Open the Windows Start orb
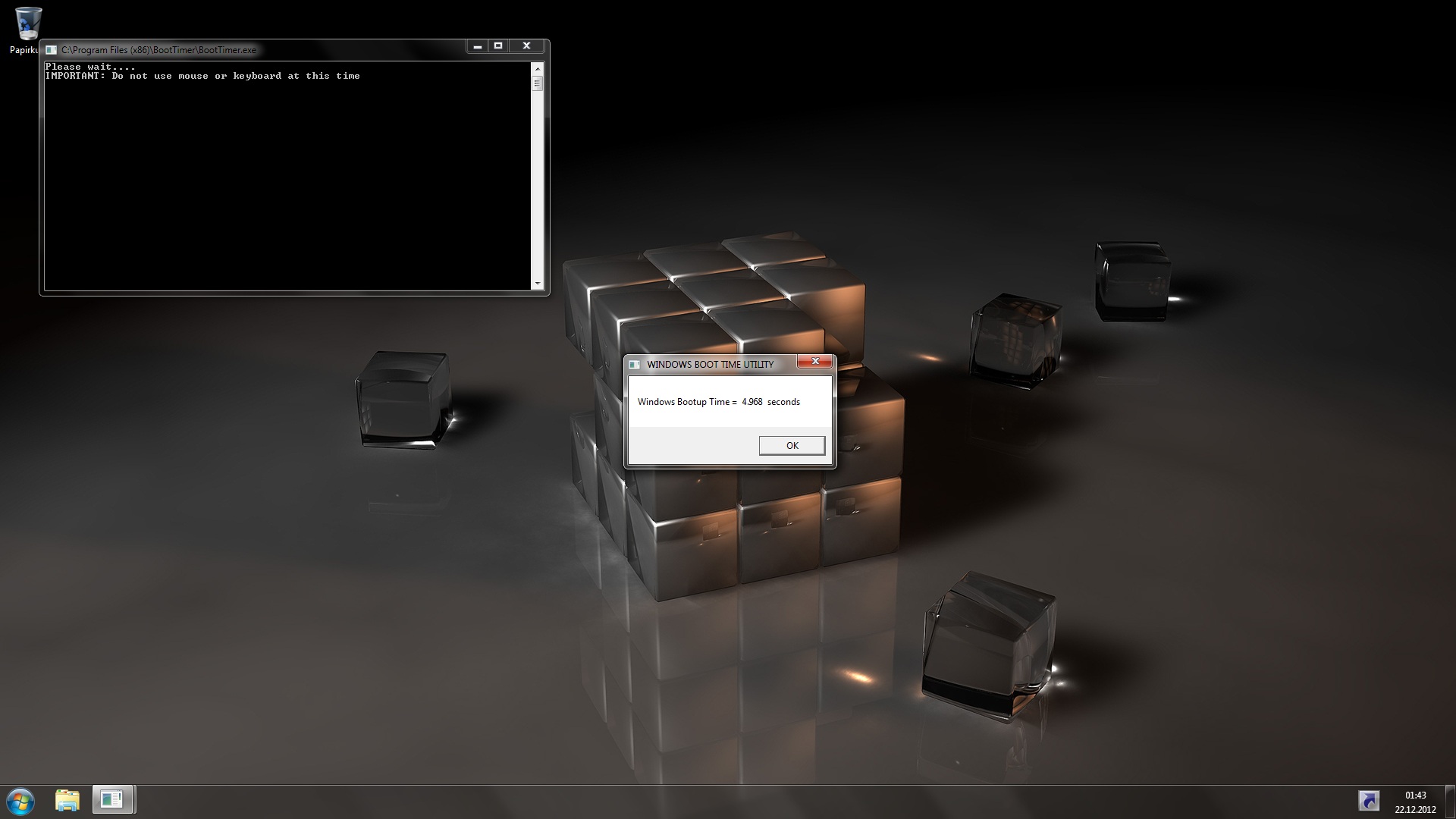1456x819 pixels. point(20,802)
